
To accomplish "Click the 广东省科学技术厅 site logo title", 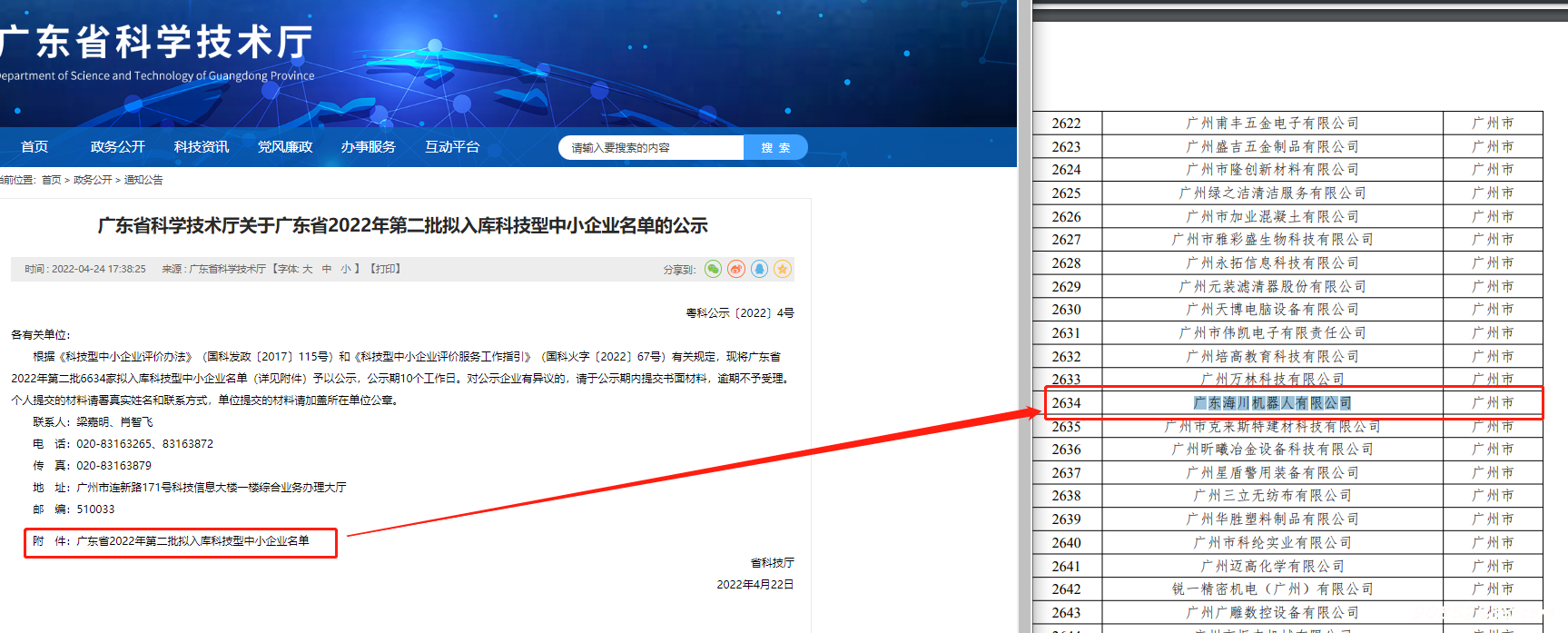I will 156,42.
